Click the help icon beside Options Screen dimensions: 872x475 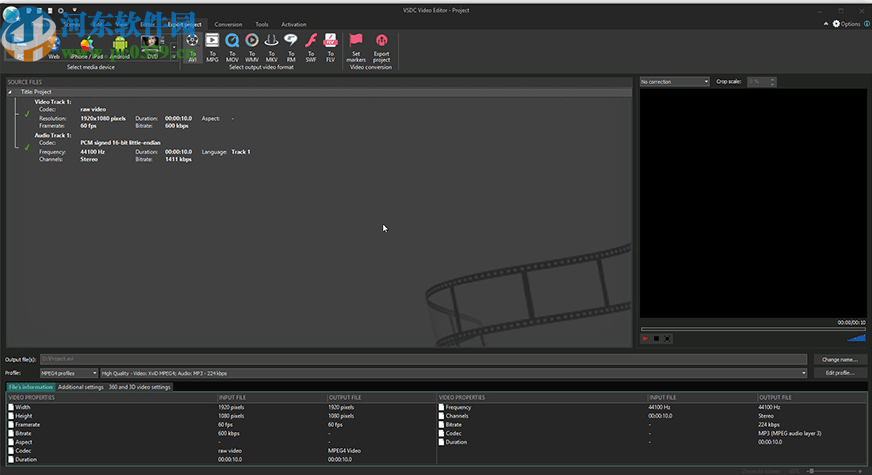(x=866, y=24)
